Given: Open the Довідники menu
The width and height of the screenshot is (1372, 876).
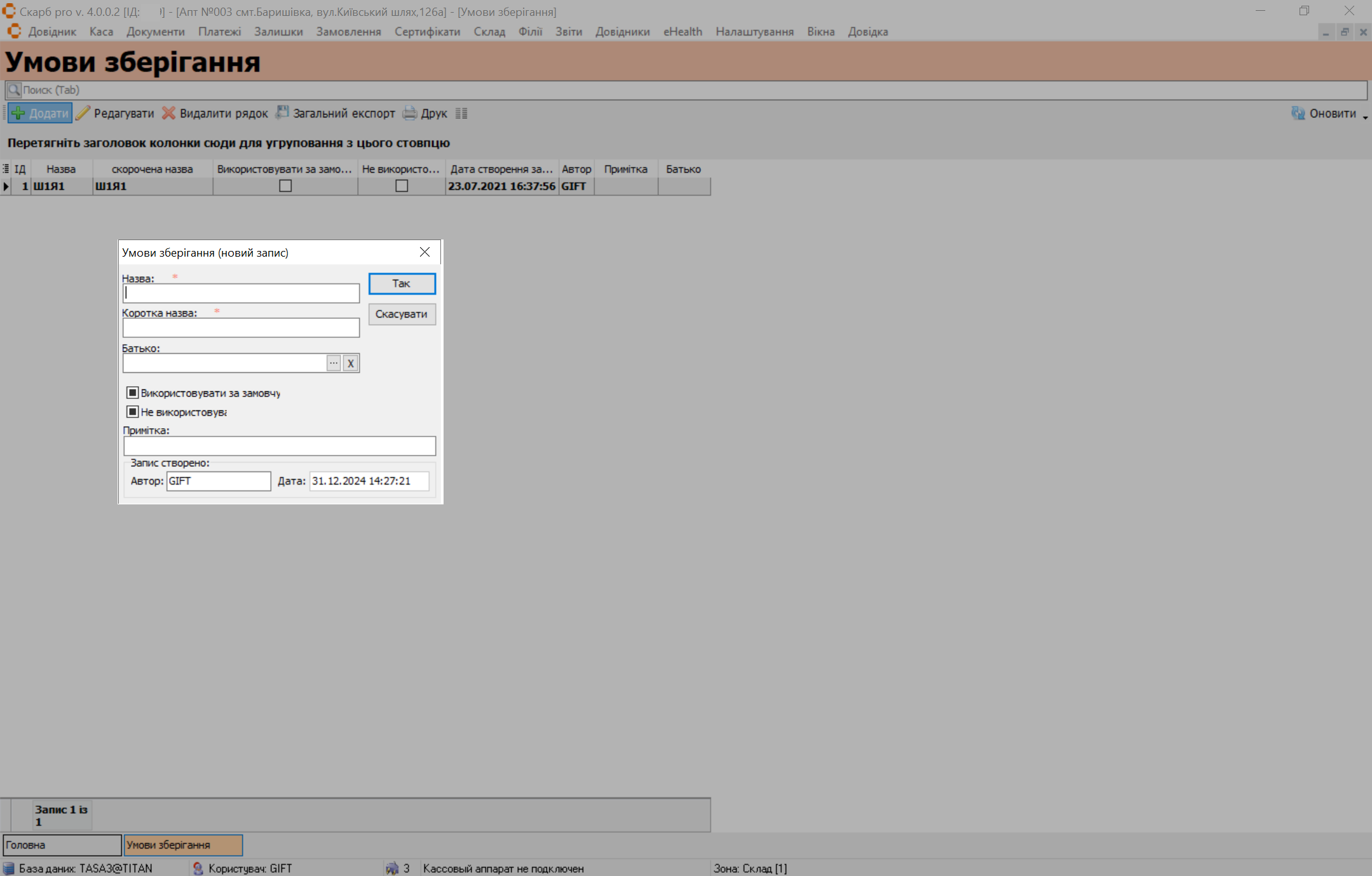Looking at the screenshot, I should pyautogui.click(x=622, y=32).
